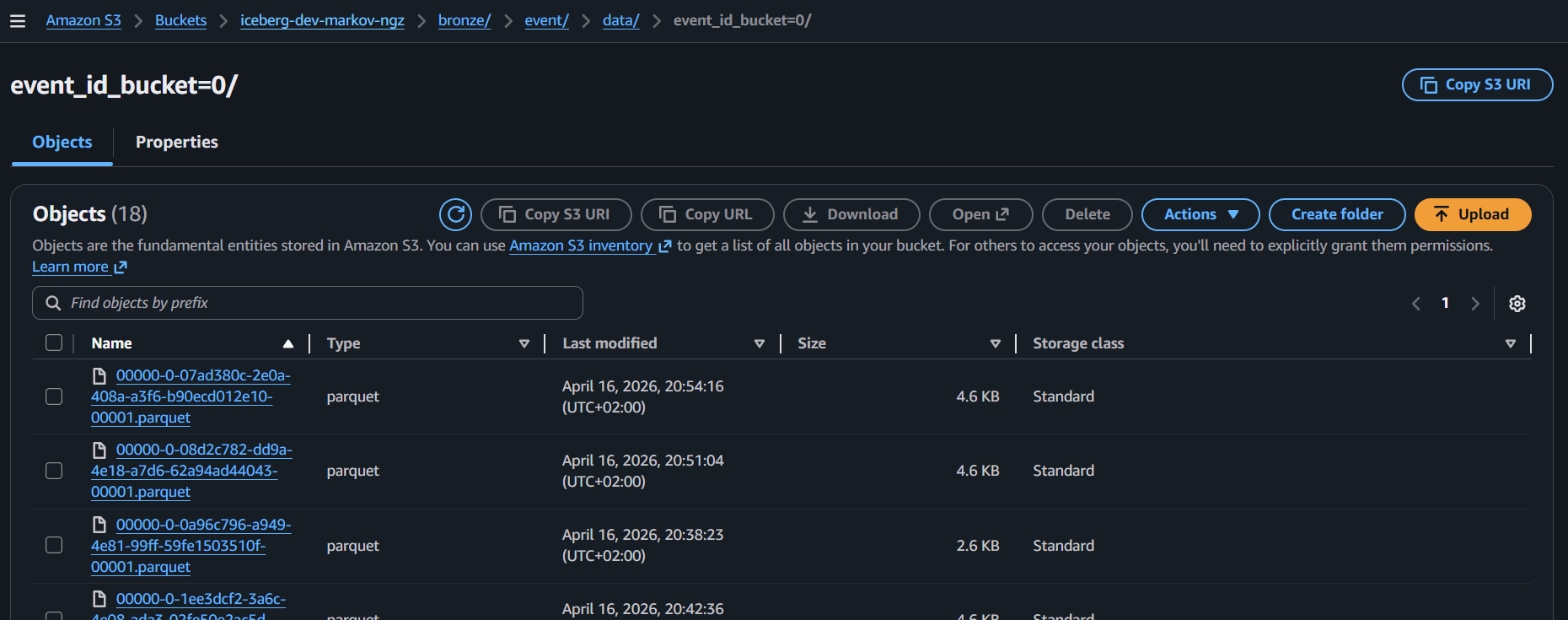Viewport: 1568px width, 620px height.
Task: Open table preferences gear icon
Action: [1517, 304]
